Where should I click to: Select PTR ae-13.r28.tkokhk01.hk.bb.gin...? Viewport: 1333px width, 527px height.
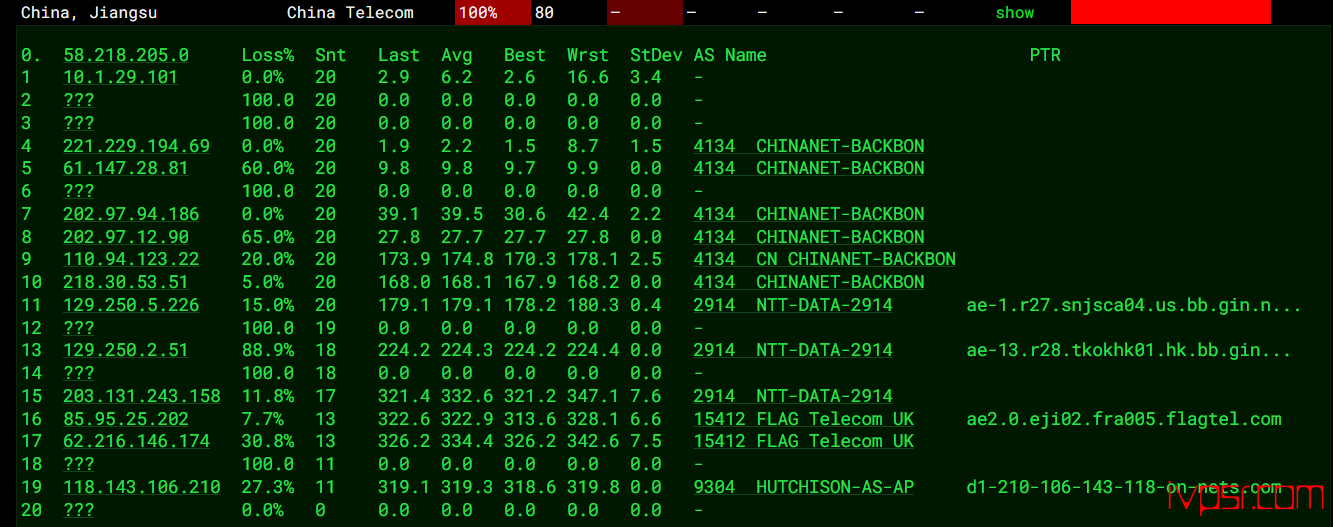1129,350
